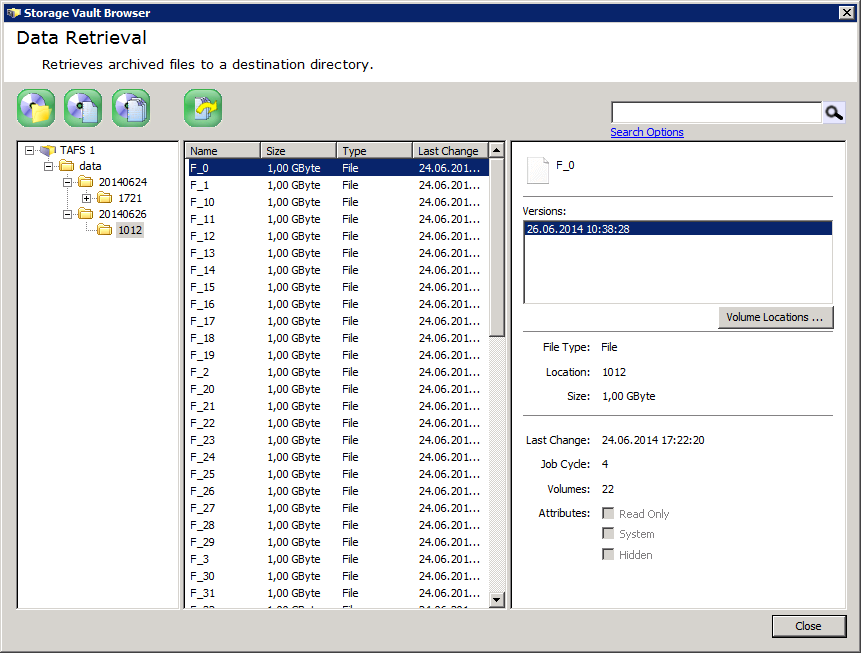Click the 20140626 folder icon
The image size is (861, 653).
click(x=86, y=214)
